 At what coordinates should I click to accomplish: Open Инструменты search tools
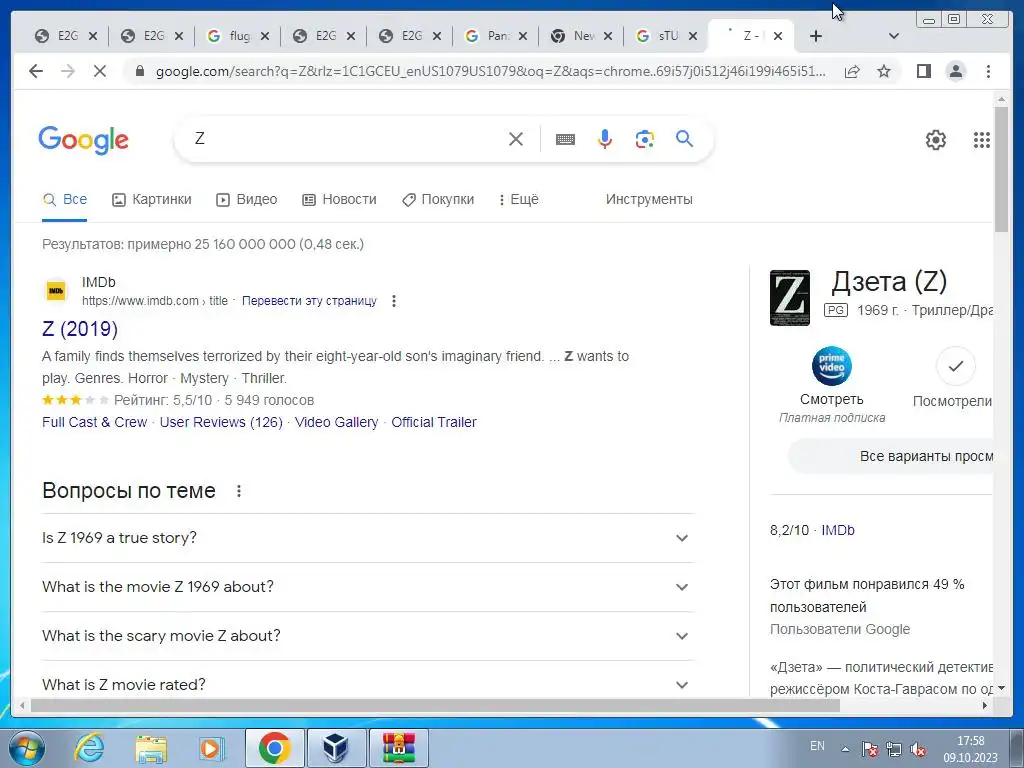(649, 200)
